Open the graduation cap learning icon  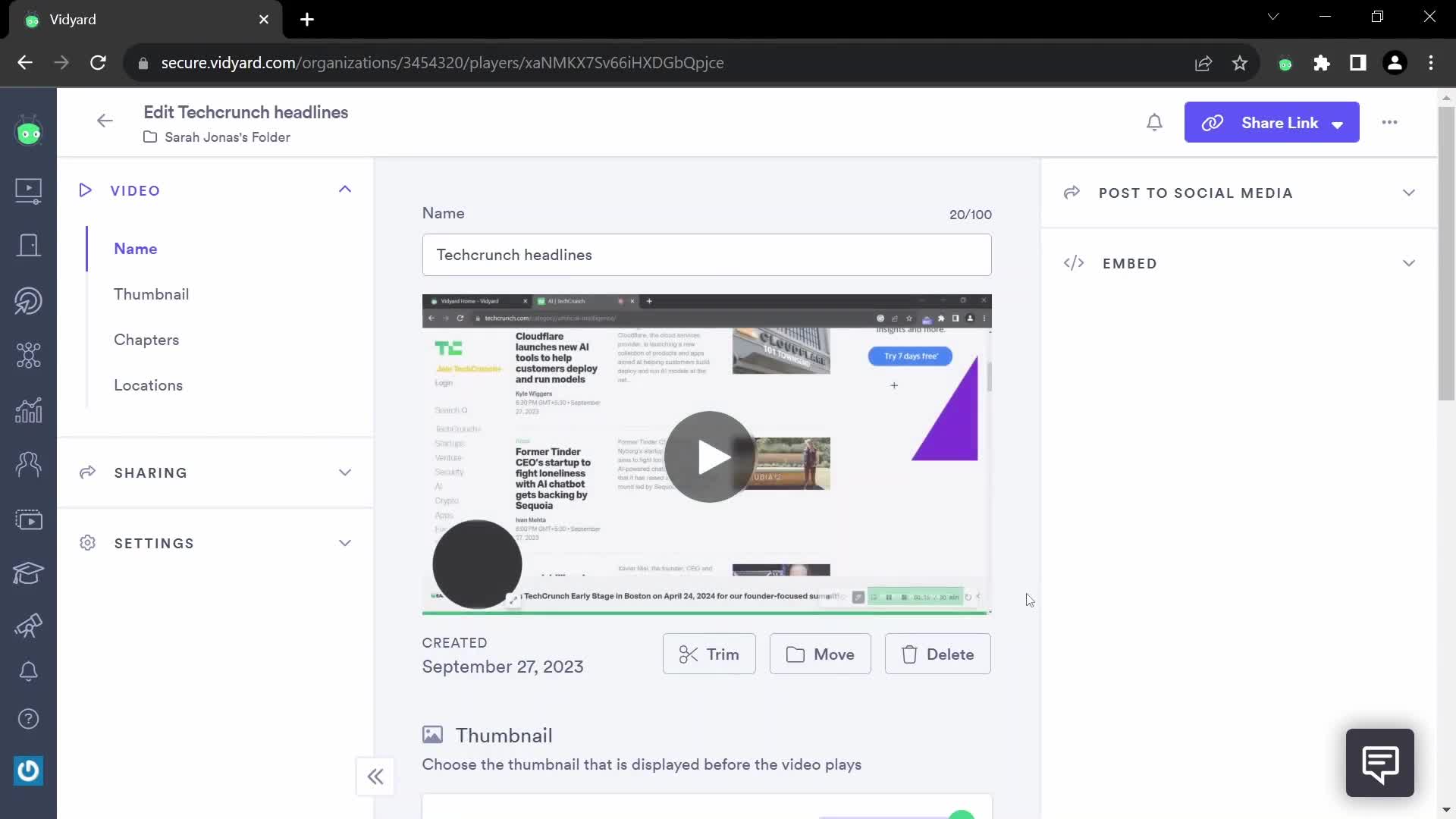tap(28, 573)
